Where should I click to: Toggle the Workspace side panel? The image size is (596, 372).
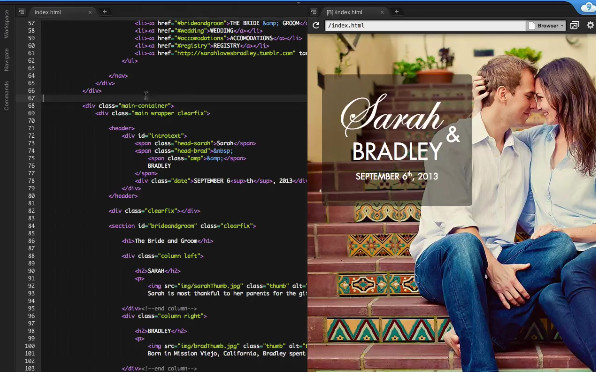(x=6, y=24)
